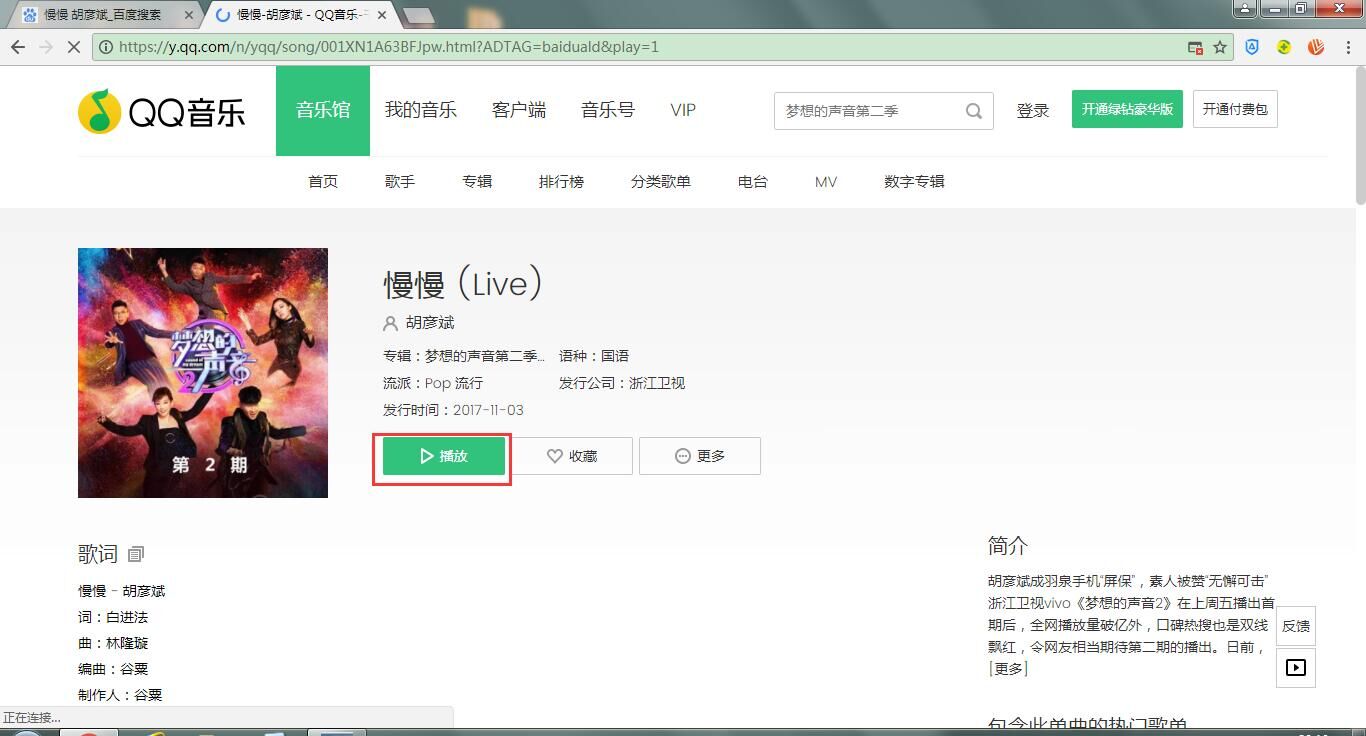The image size is (1366, 736).
Task: Click the browser back arrow
Action: point(18,46)
